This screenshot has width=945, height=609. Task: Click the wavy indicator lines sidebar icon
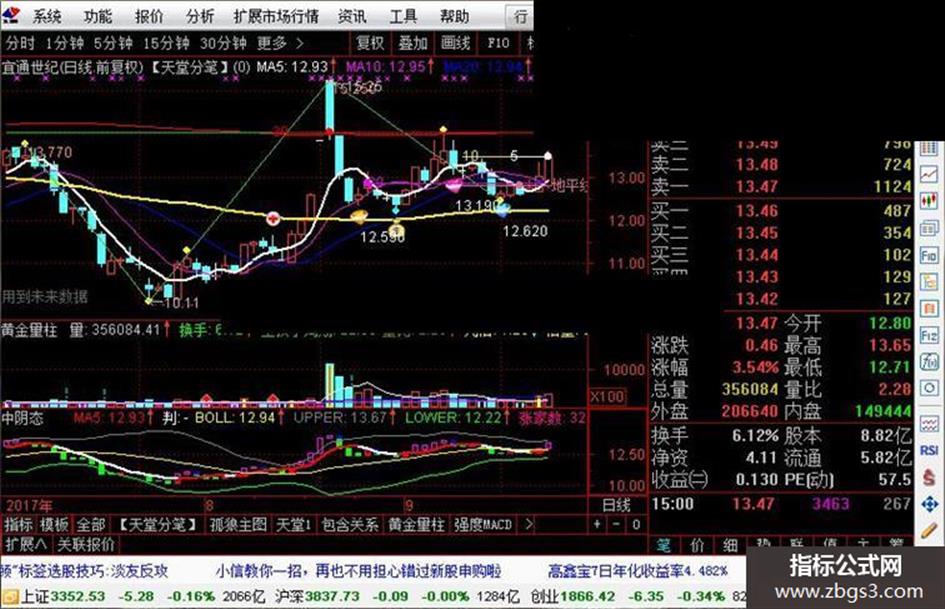click(x=929, y=423)
